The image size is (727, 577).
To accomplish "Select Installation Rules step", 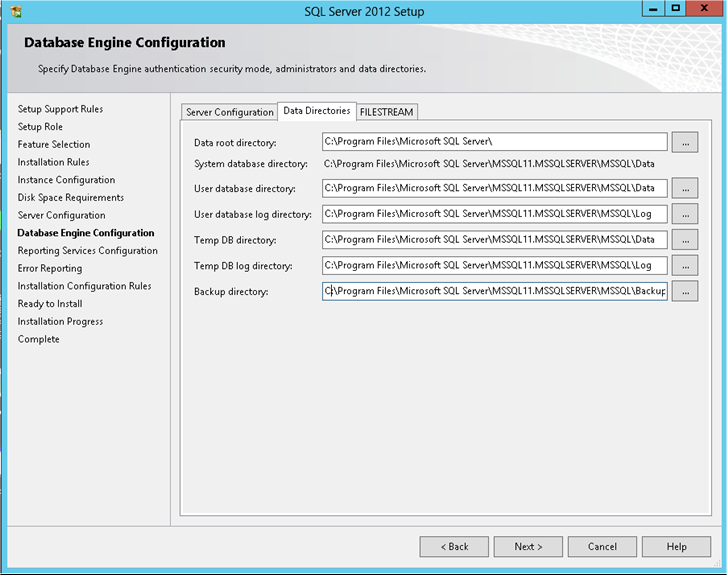I will pos(53,162).
